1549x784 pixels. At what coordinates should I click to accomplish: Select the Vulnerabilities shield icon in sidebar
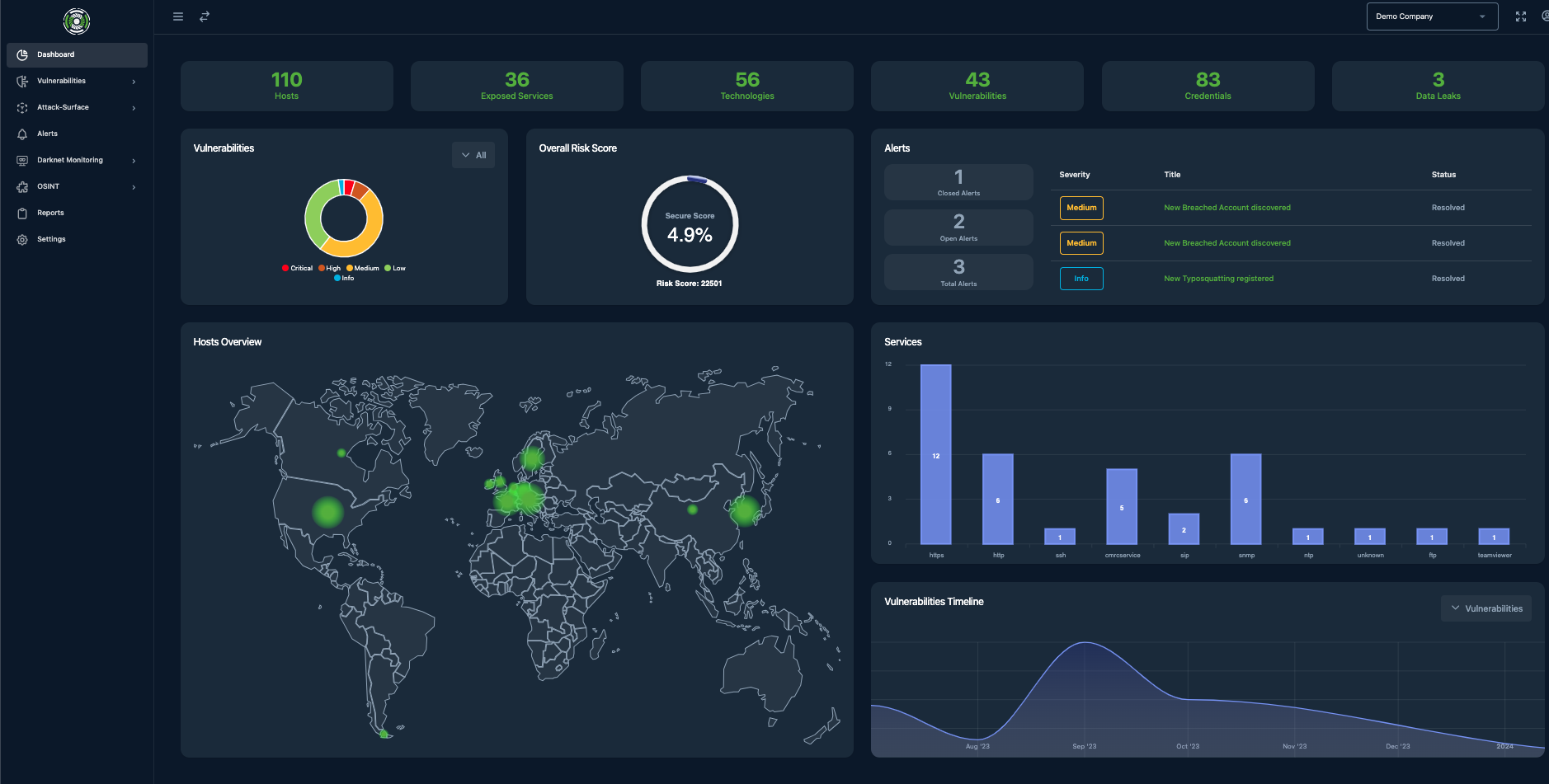pos(22,81)
